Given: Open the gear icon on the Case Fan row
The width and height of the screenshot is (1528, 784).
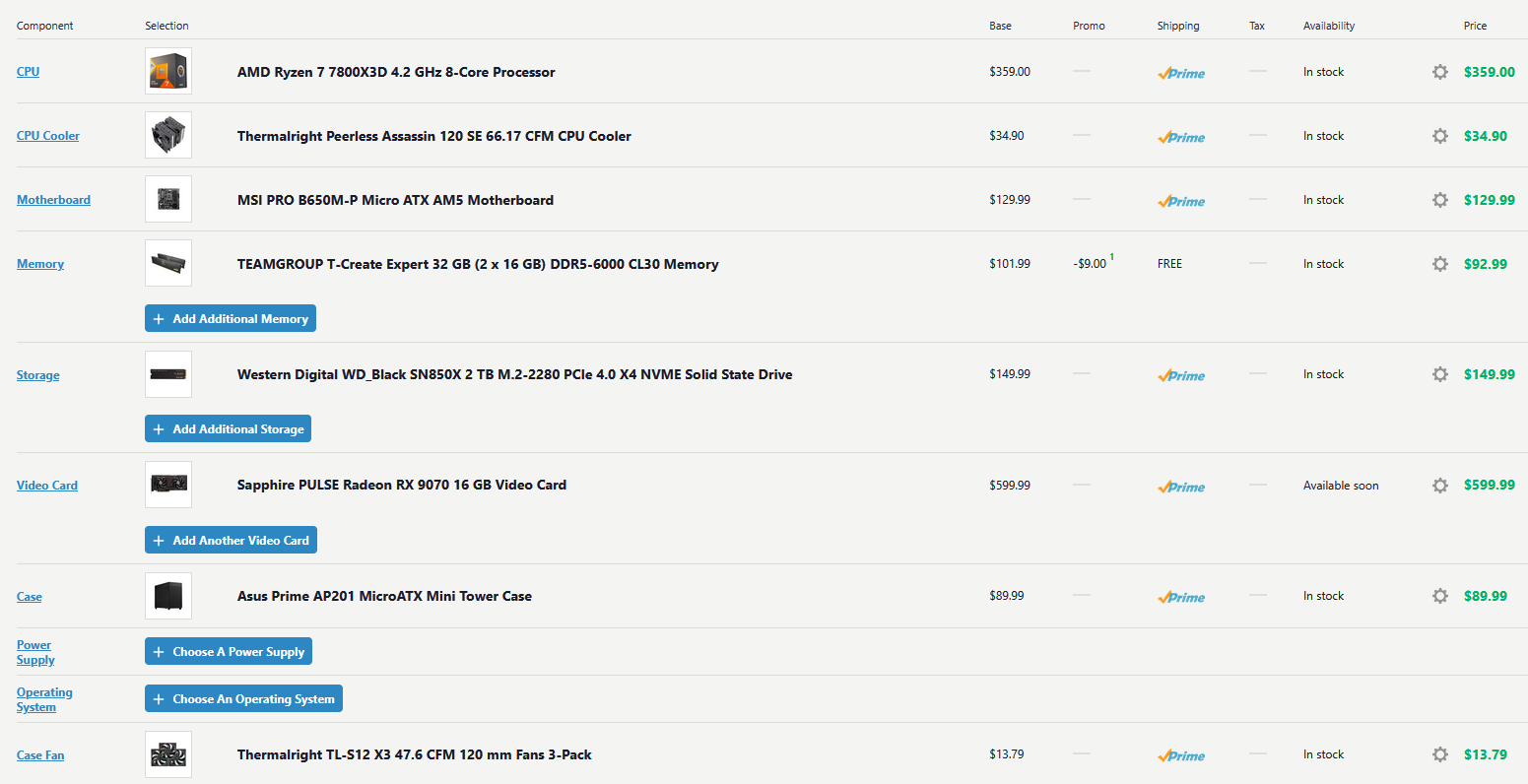Looking at the screenshot, I should [x=1440, y=754].
